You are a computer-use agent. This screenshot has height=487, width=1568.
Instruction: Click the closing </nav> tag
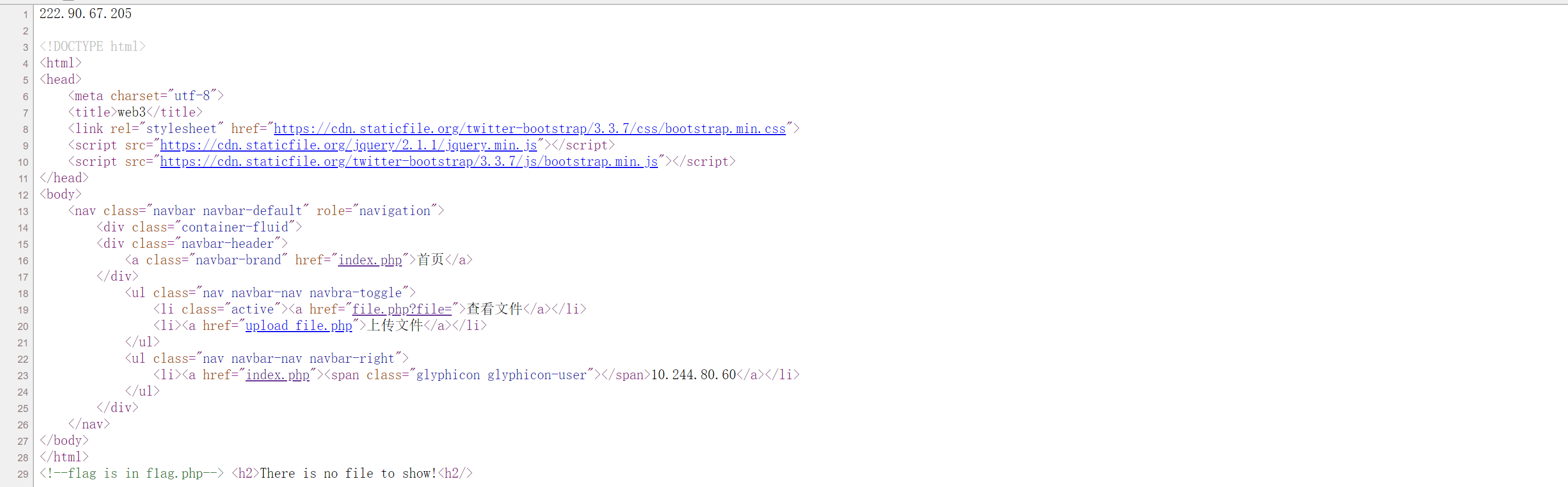point(89,424)
